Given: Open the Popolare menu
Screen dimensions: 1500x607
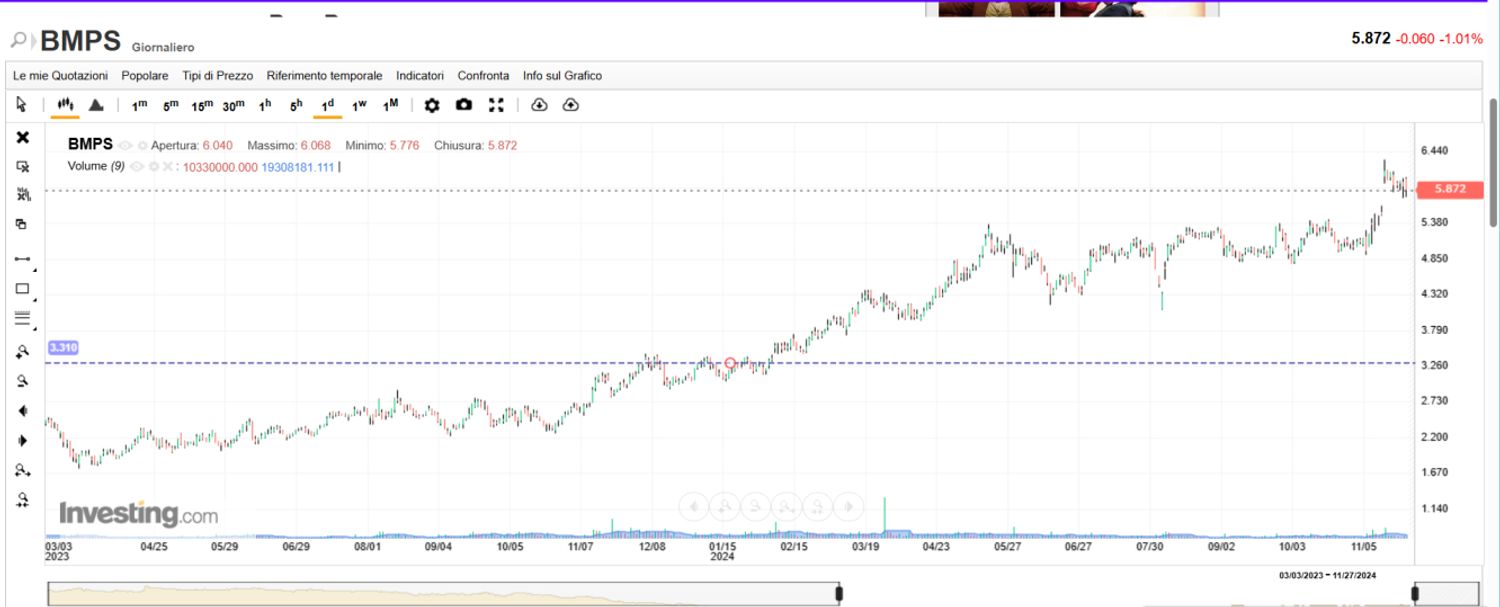Looking at the screenshot, I should pos(145,75).
